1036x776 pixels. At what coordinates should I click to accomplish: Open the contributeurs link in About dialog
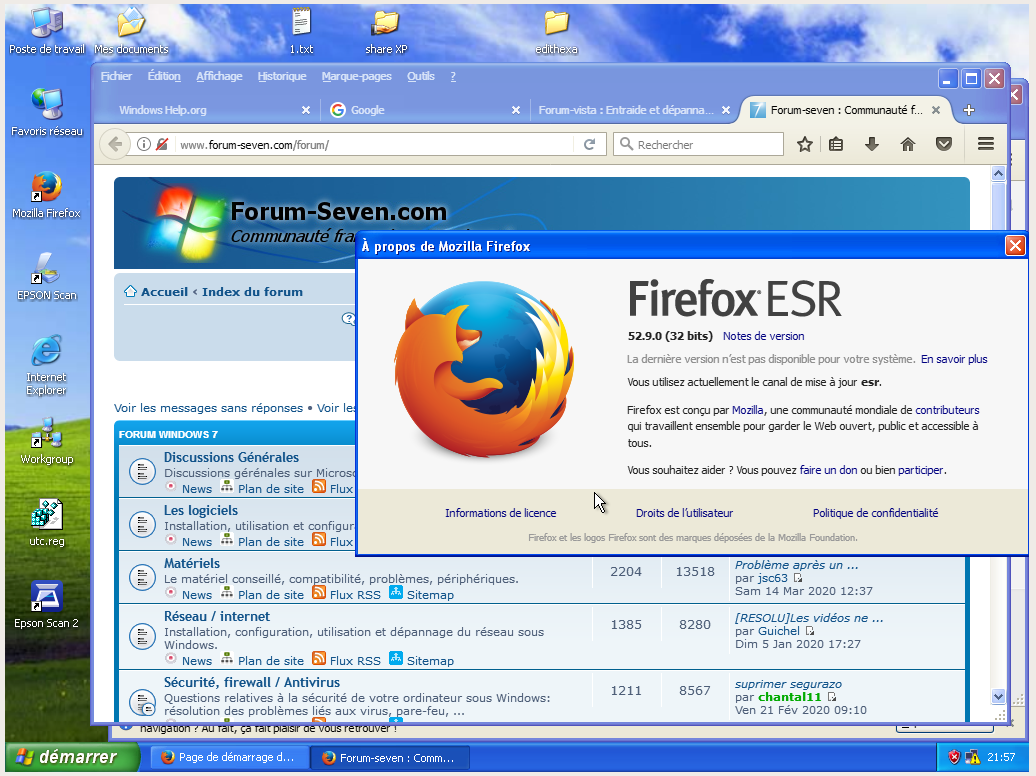(947, 410)
